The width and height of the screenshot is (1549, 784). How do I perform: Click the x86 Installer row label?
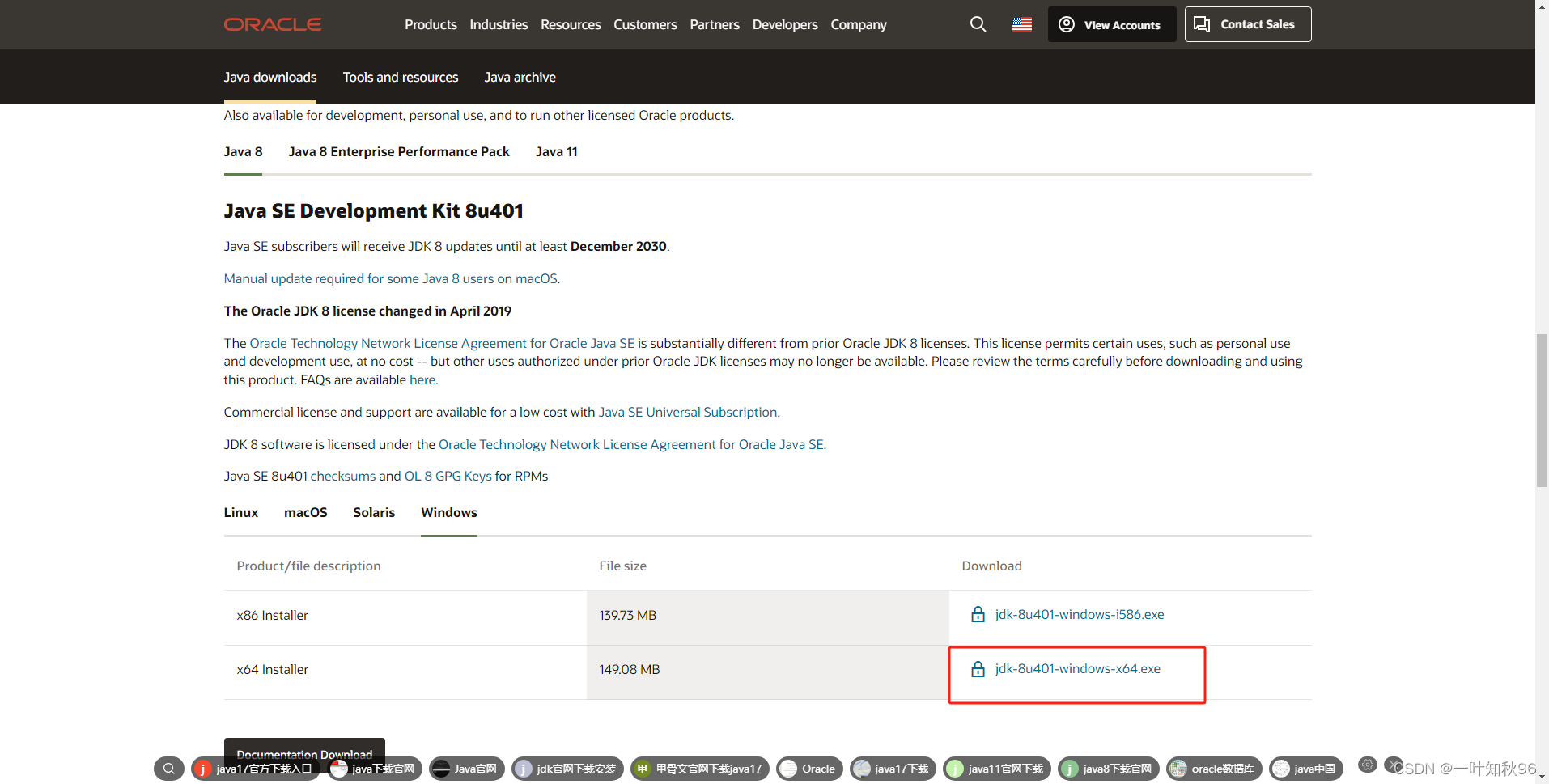pos(272,615)
